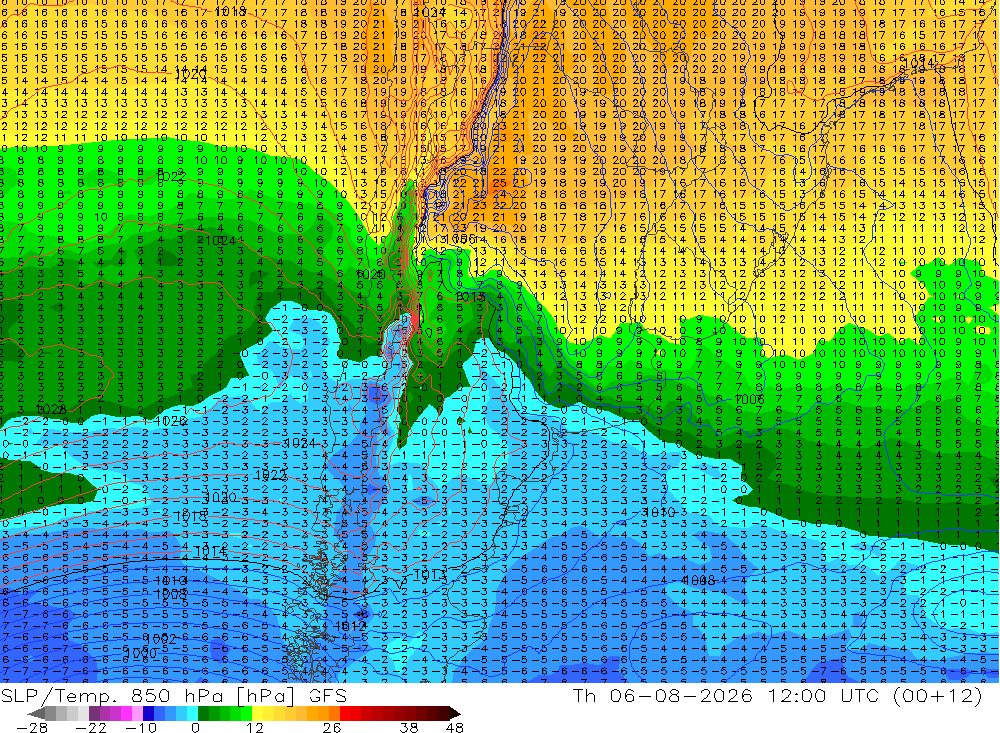This screenshot has height=733, width=1000.
Task: Click the forecast date 'Th 06-08-2026 12:00 UTC (00+12)'
Action: point(777,695)
